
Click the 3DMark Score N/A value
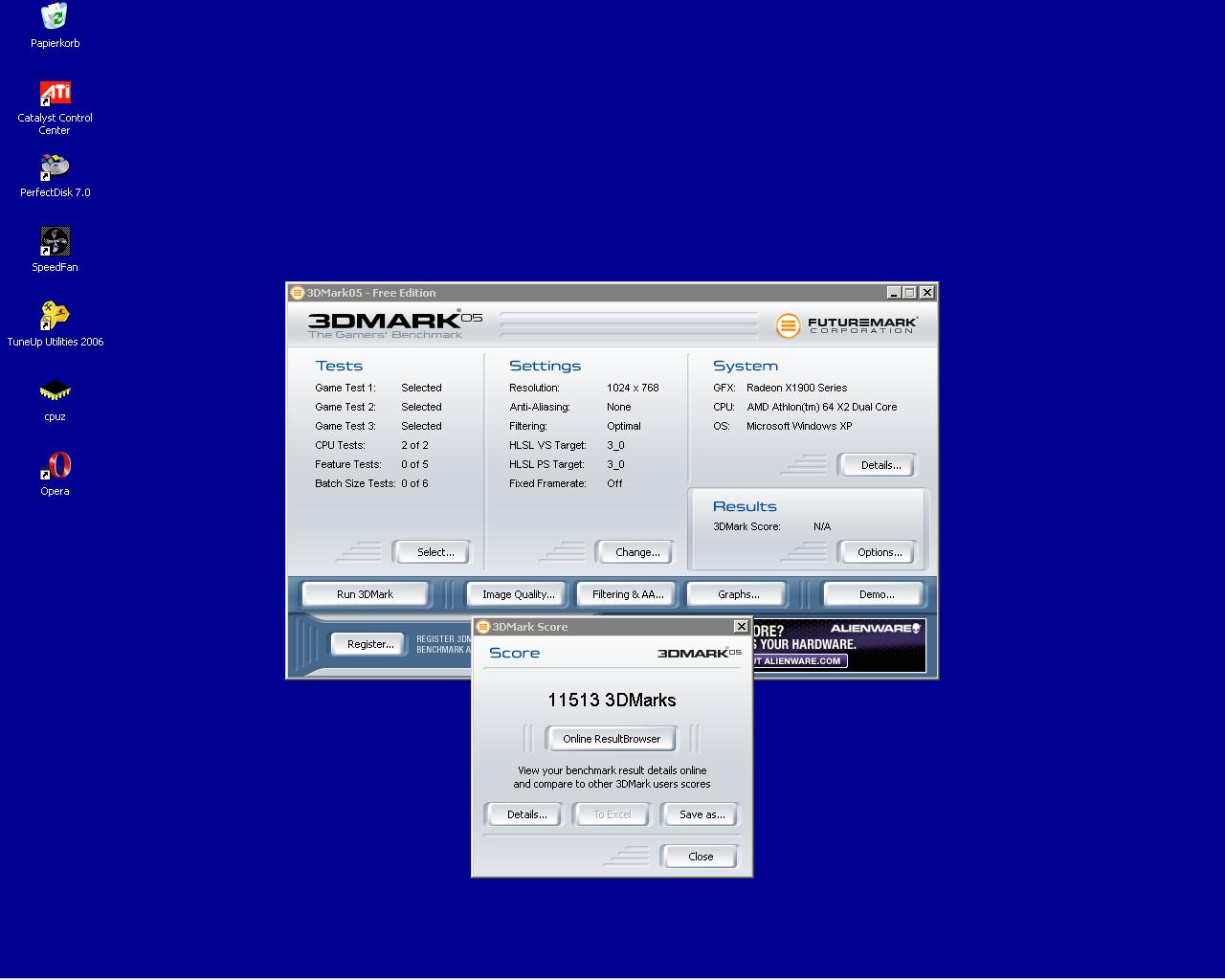pyautogui.click(x=822, y=526)
